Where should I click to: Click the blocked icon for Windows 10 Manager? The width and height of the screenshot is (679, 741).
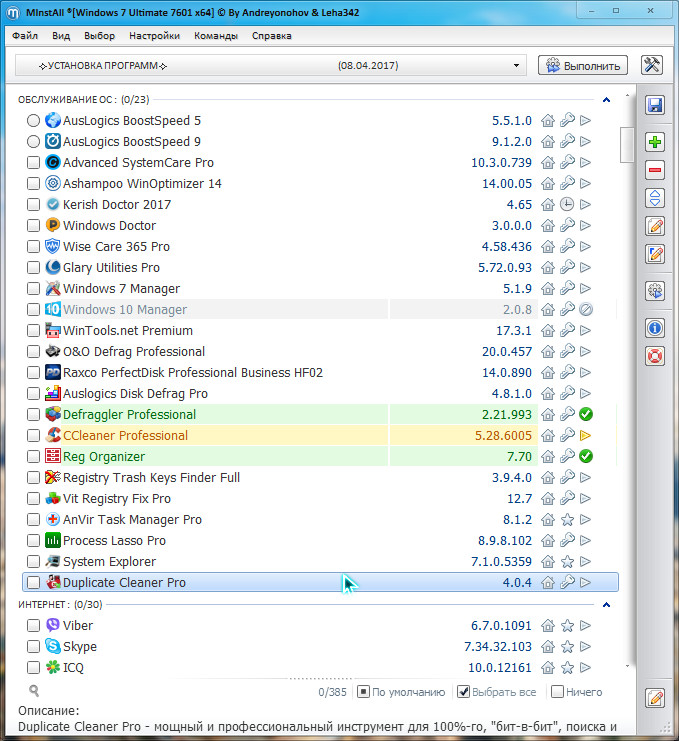[x=586, y=310]
